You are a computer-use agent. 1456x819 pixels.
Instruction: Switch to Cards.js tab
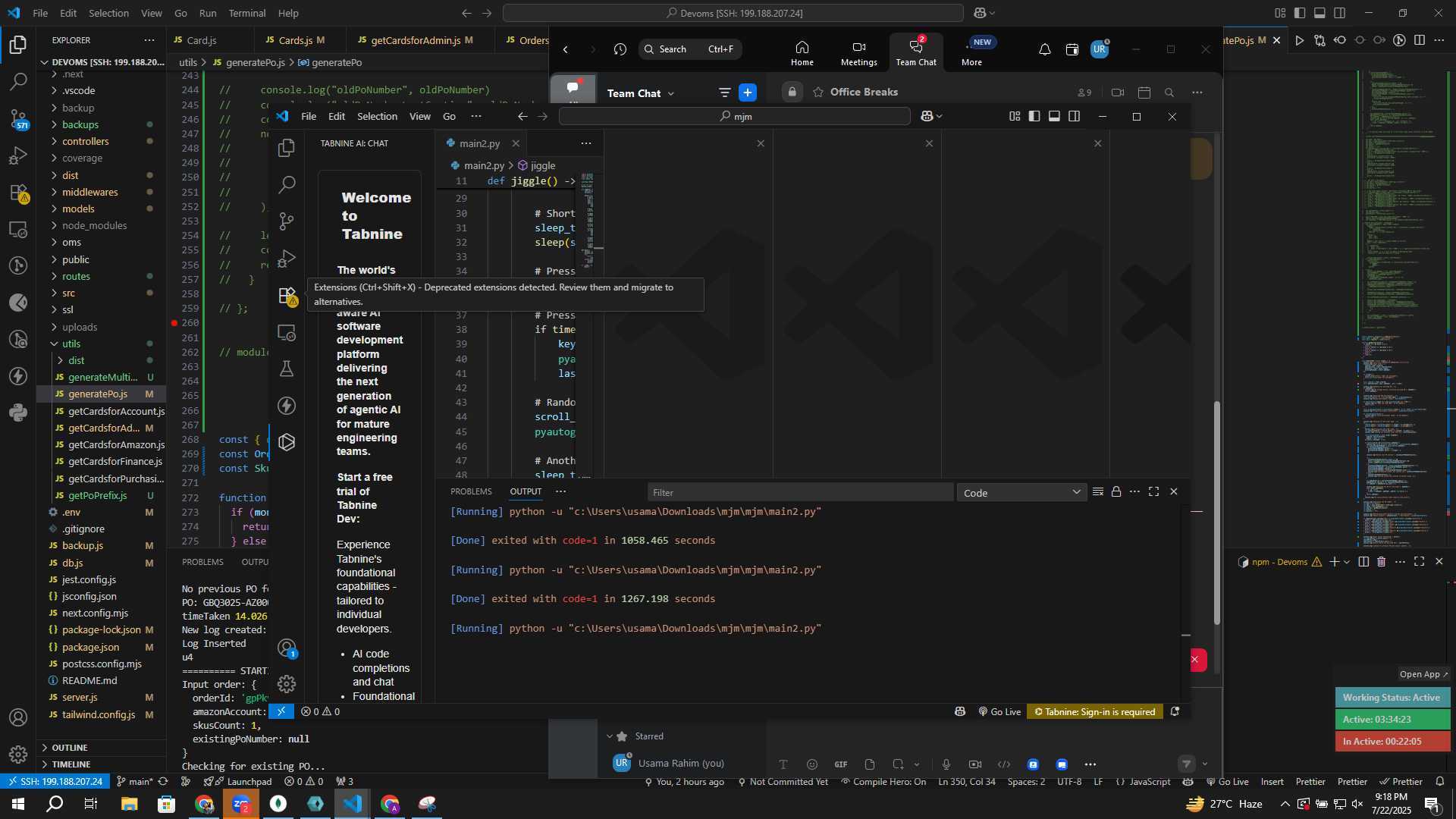tap(295, 40)
